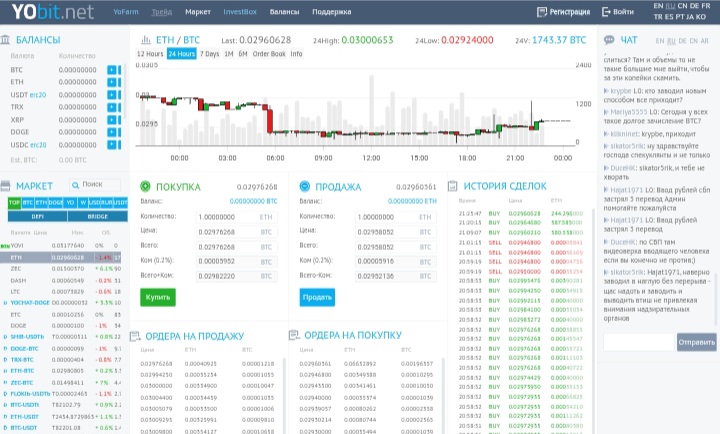Click the plus deposit icon for TRX balance
This screenshot has width=720, height=434.
tap(112, 107)
